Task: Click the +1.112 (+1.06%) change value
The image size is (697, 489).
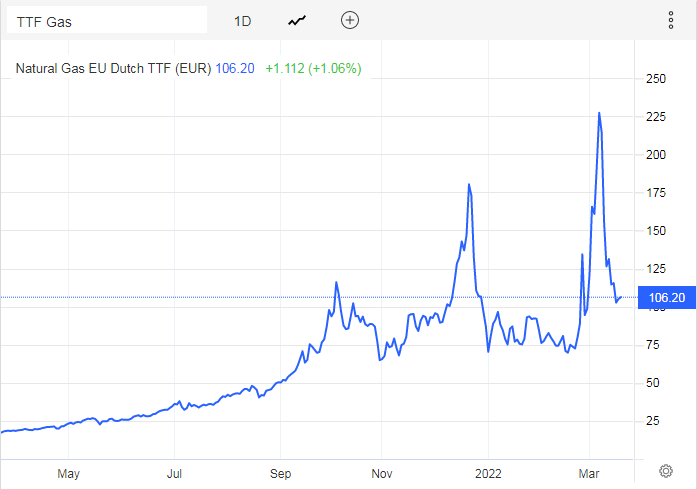Action: [x=313, y=68]
